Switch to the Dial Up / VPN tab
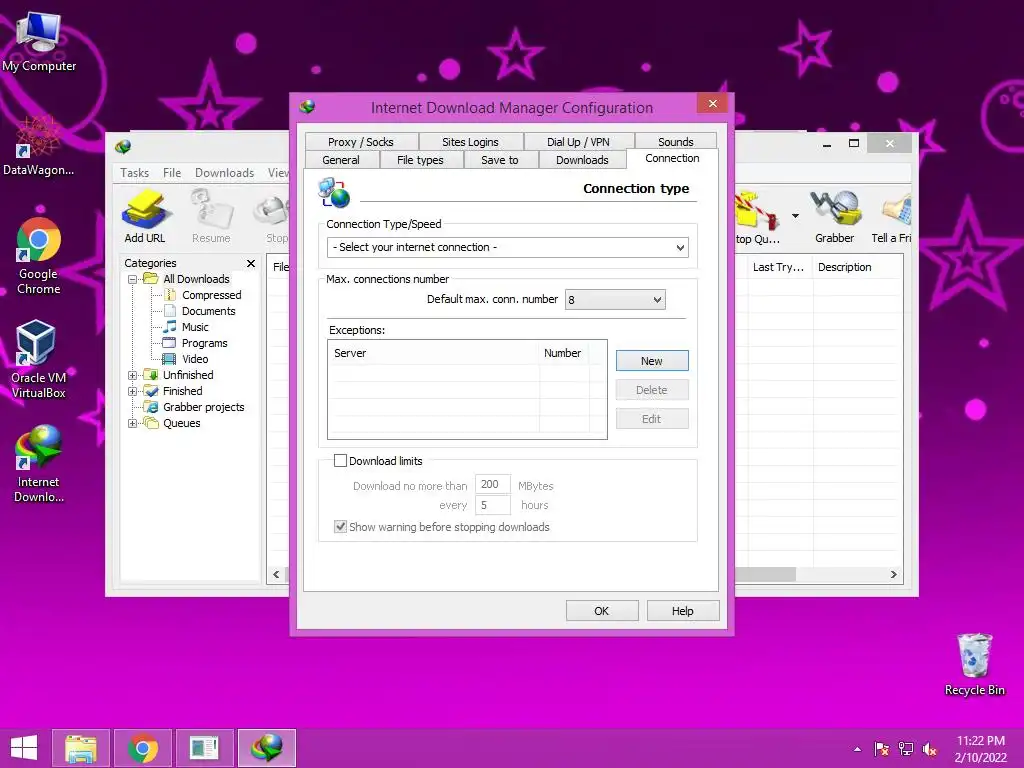The image size is (1024, 768). [x=579, y=142]
